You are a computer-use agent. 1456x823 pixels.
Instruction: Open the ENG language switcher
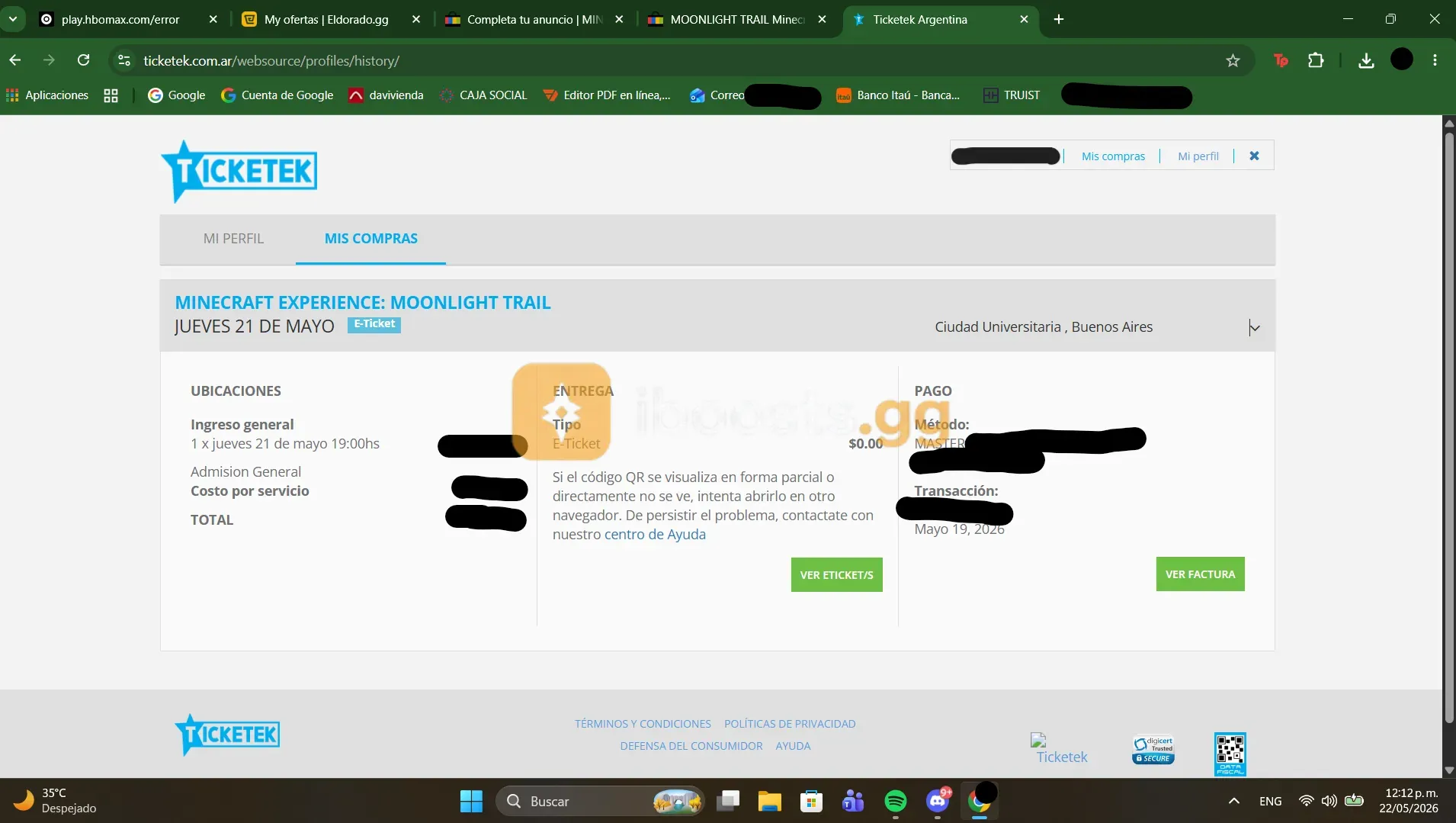click(1270, 801)
